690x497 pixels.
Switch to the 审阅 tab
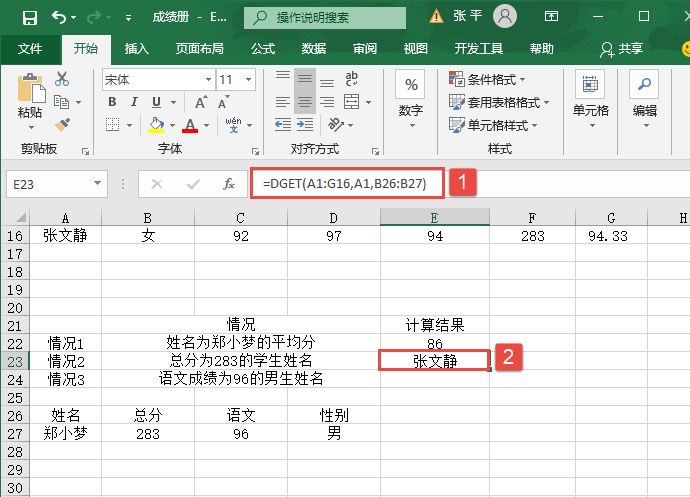pos(365,48)
